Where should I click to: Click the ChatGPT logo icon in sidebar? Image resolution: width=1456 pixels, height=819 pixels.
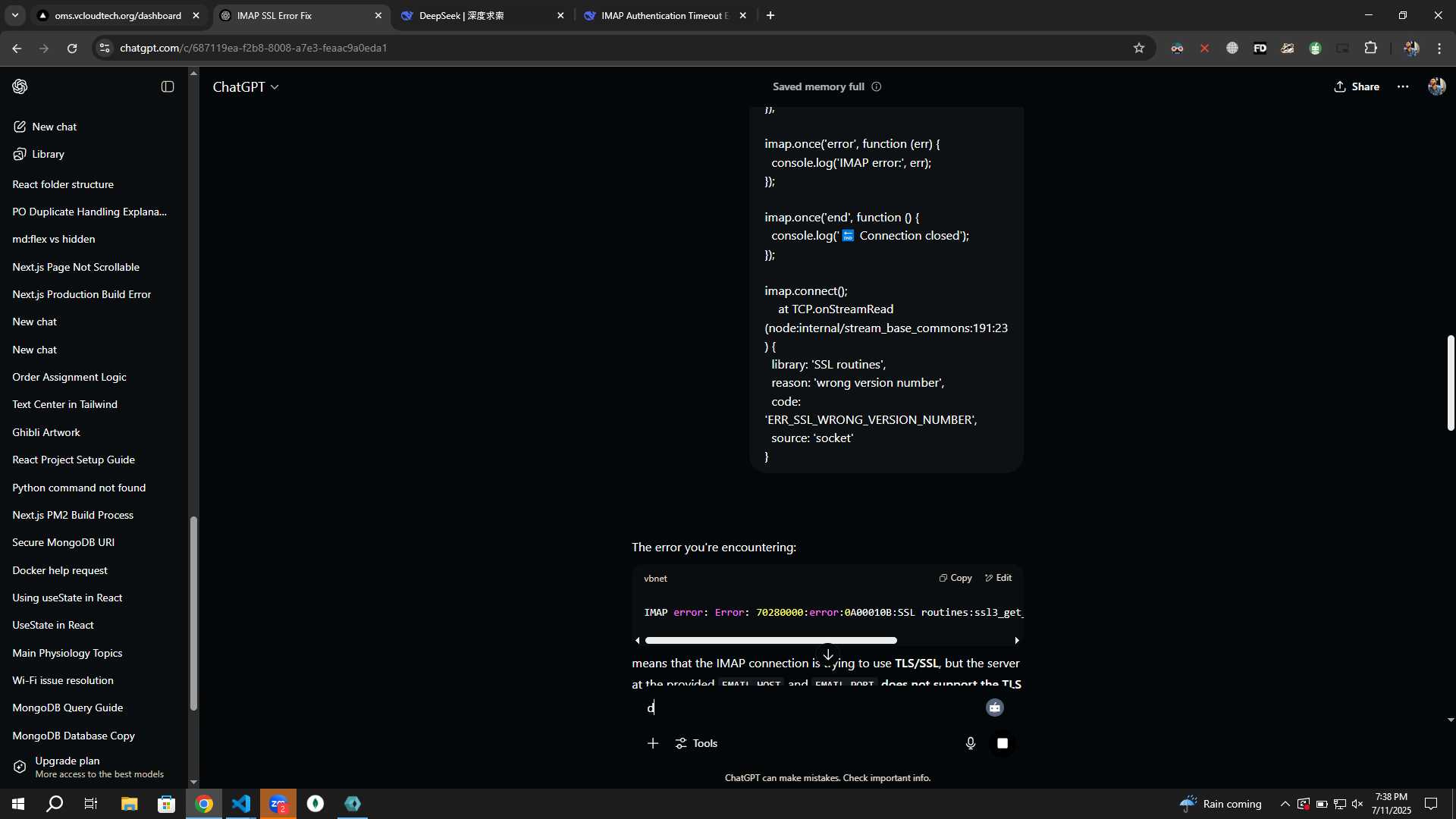(20, 86)
